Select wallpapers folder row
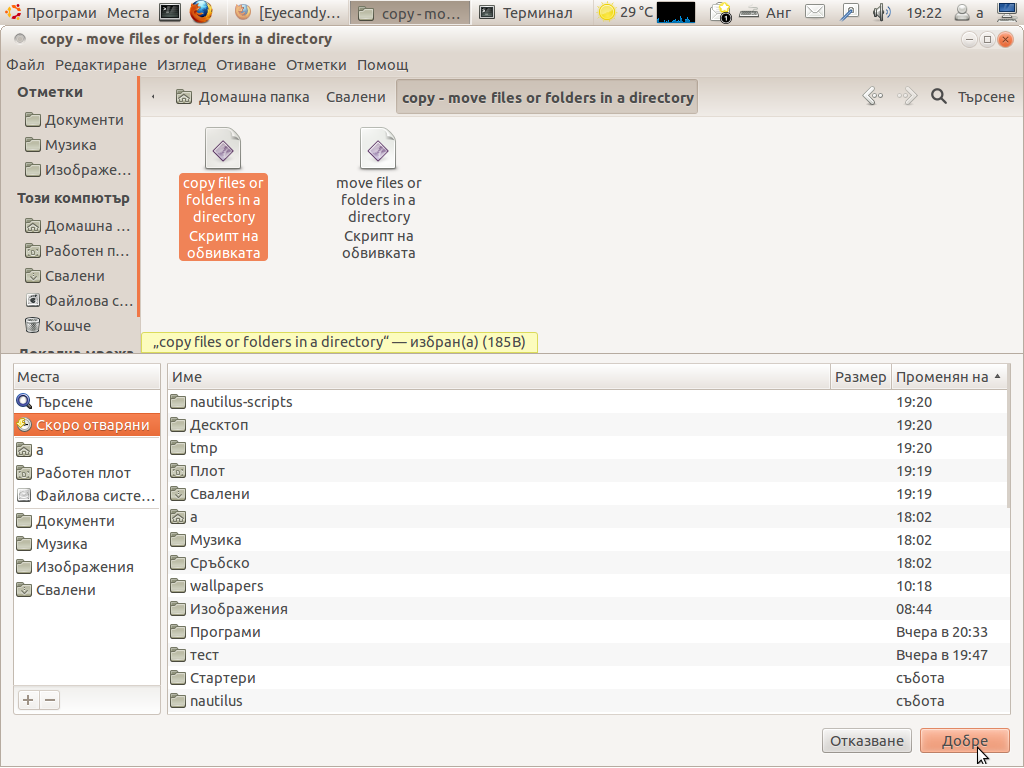This screenshot has height=768, width=1024. (x=588, y=586)
